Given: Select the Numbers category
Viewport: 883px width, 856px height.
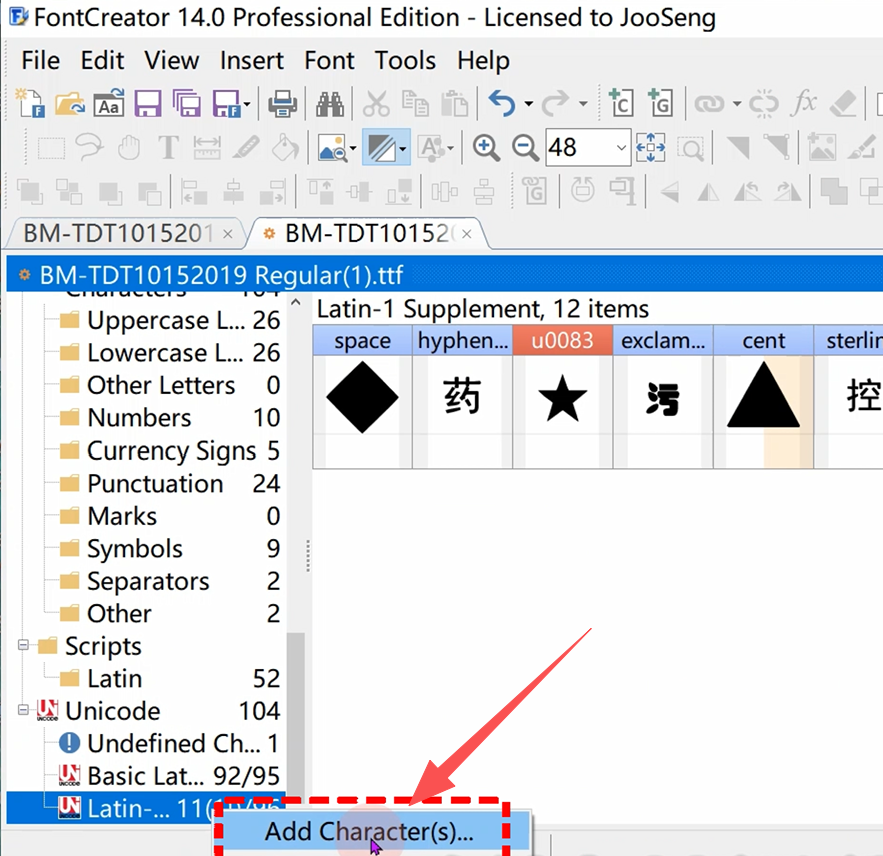Looking at the screenshot, I should click(170, 418).
